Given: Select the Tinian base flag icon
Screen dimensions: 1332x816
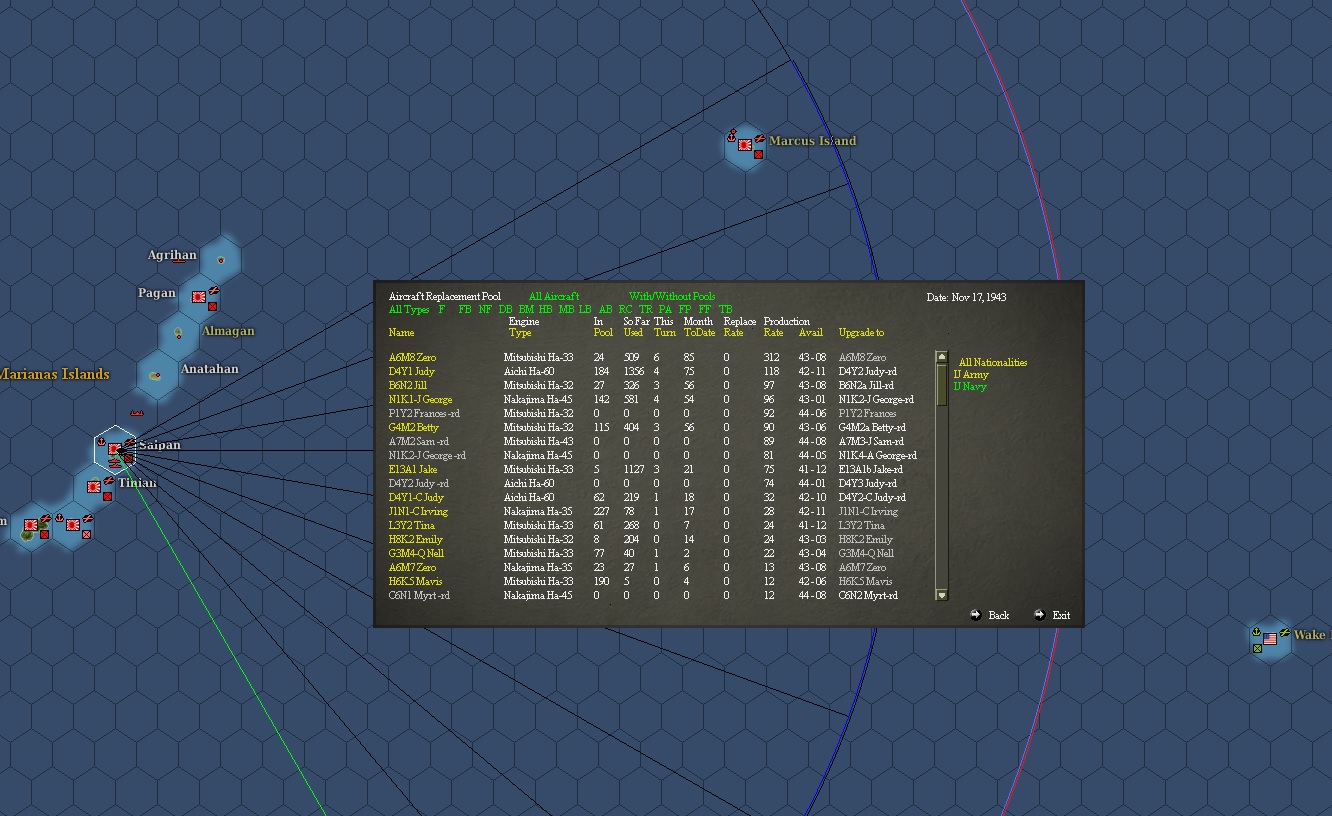Looking at the screenshot, I should 94,487.
